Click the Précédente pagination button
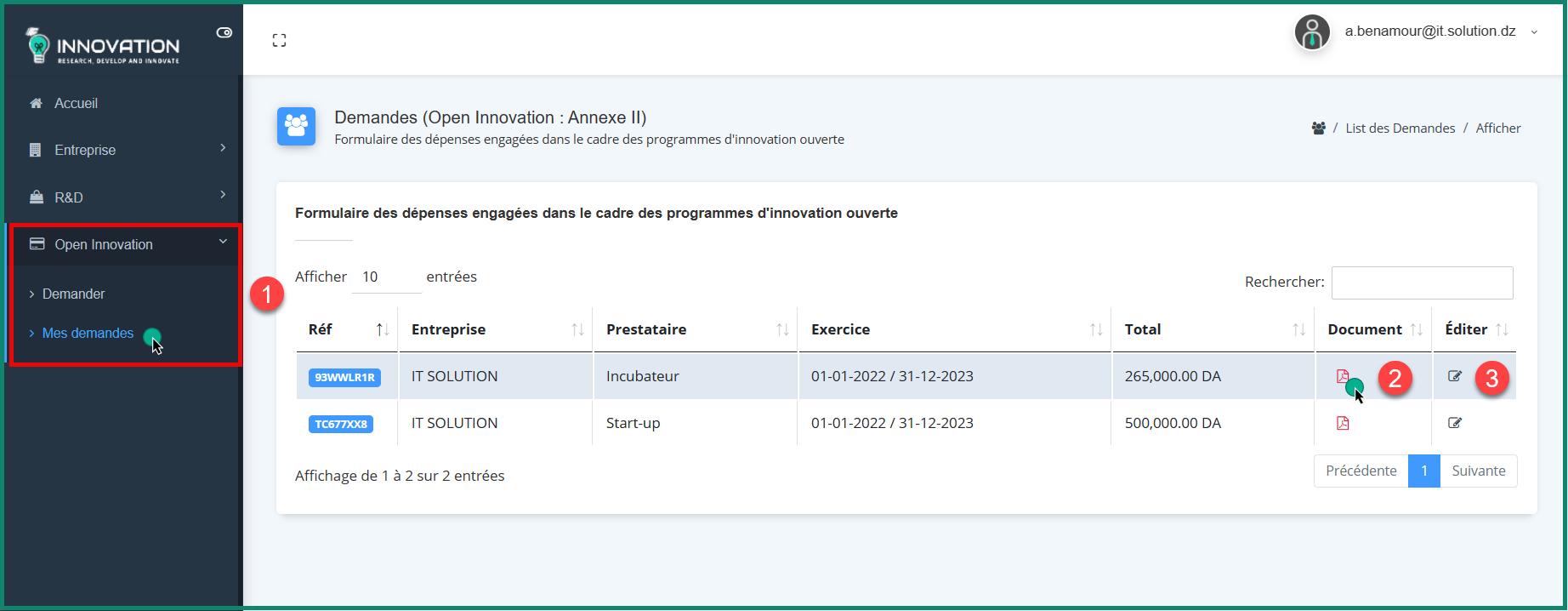Screen dimensions: 1568x611 click(x=1361, y=471)
